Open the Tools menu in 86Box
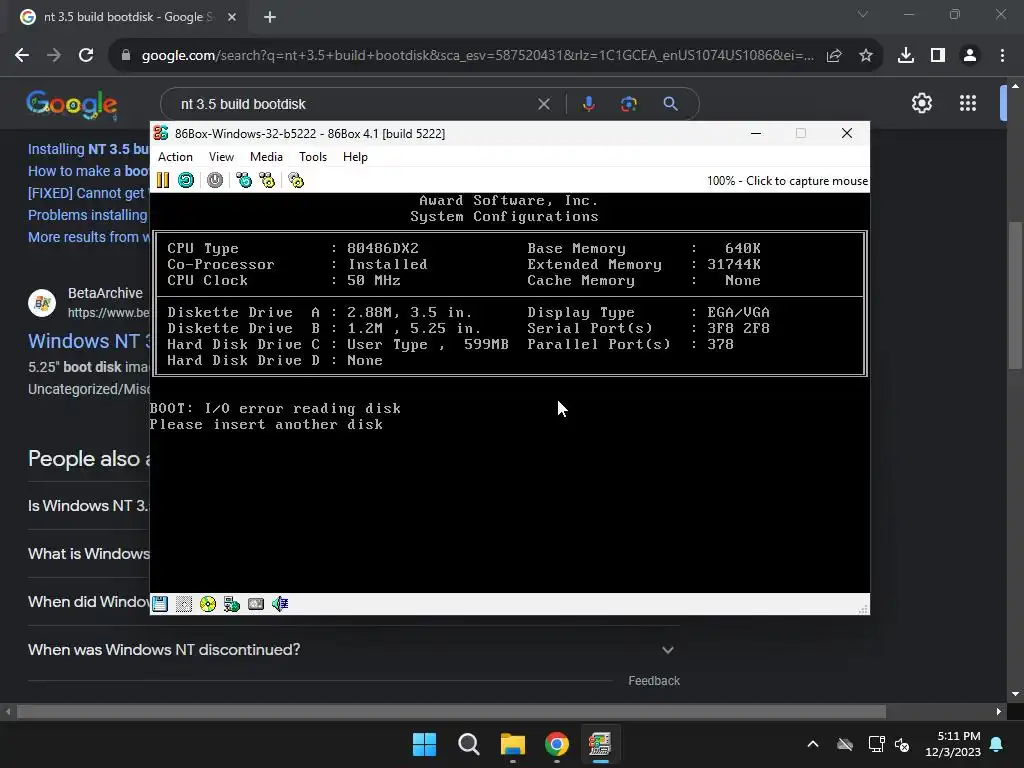The height and width of the screenshot is (768, 1024). [313, 157]
